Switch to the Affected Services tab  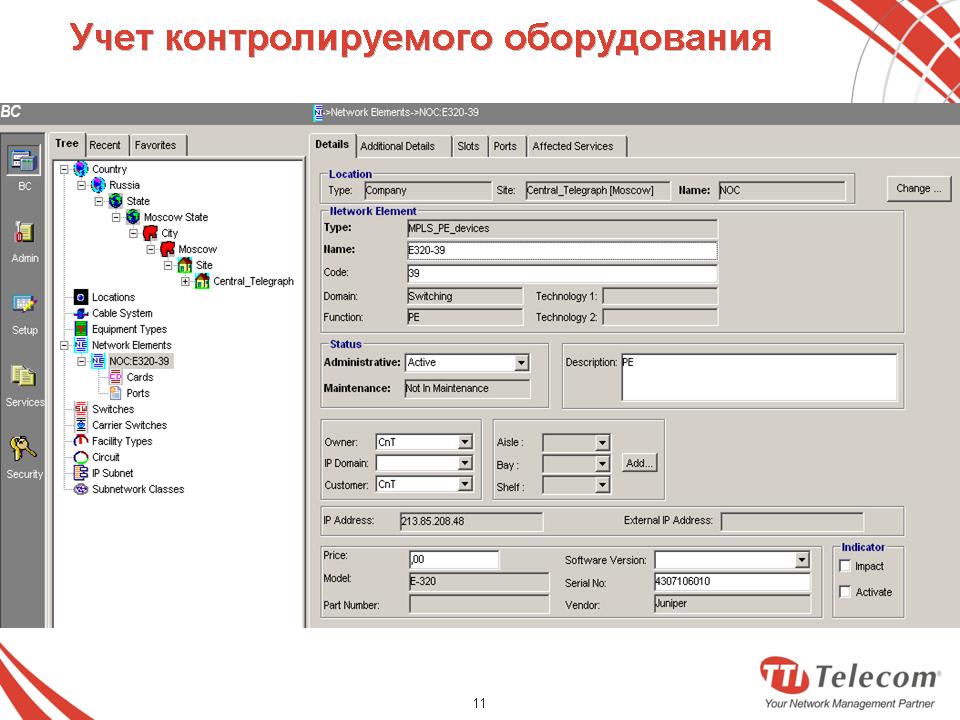coord(573,146)
